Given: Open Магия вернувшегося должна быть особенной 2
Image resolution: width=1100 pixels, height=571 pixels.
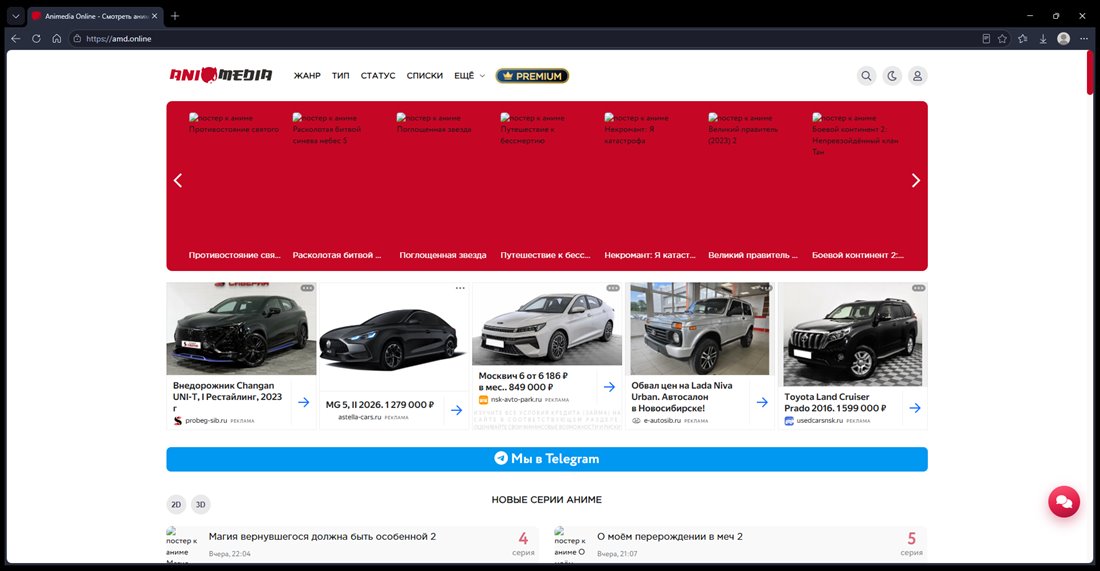Looking at the screenshot, I should [x=322, y=537].
